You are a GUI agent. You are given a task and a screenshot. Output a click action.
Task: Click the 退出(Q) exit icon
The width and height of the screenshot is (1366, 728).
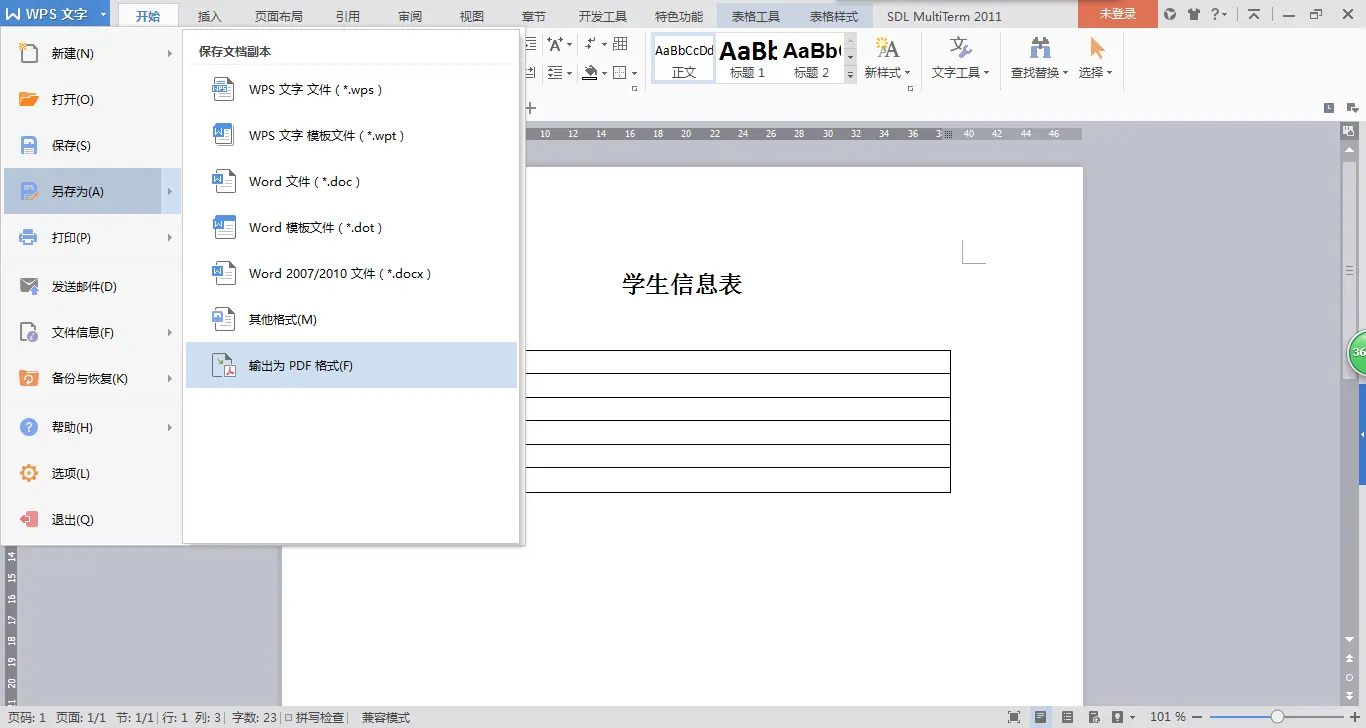[29, 520]
